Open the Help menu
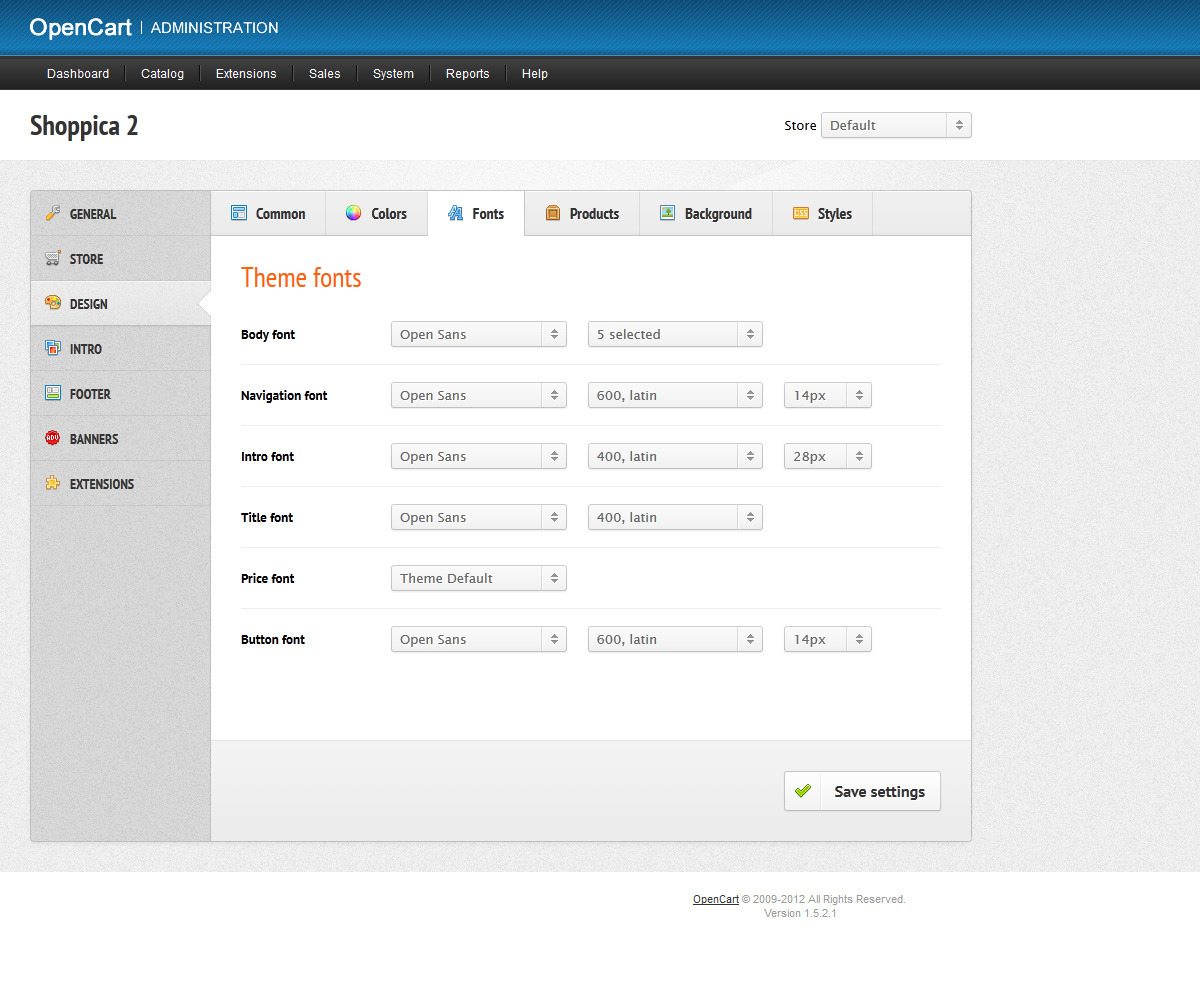 point(535,73)
